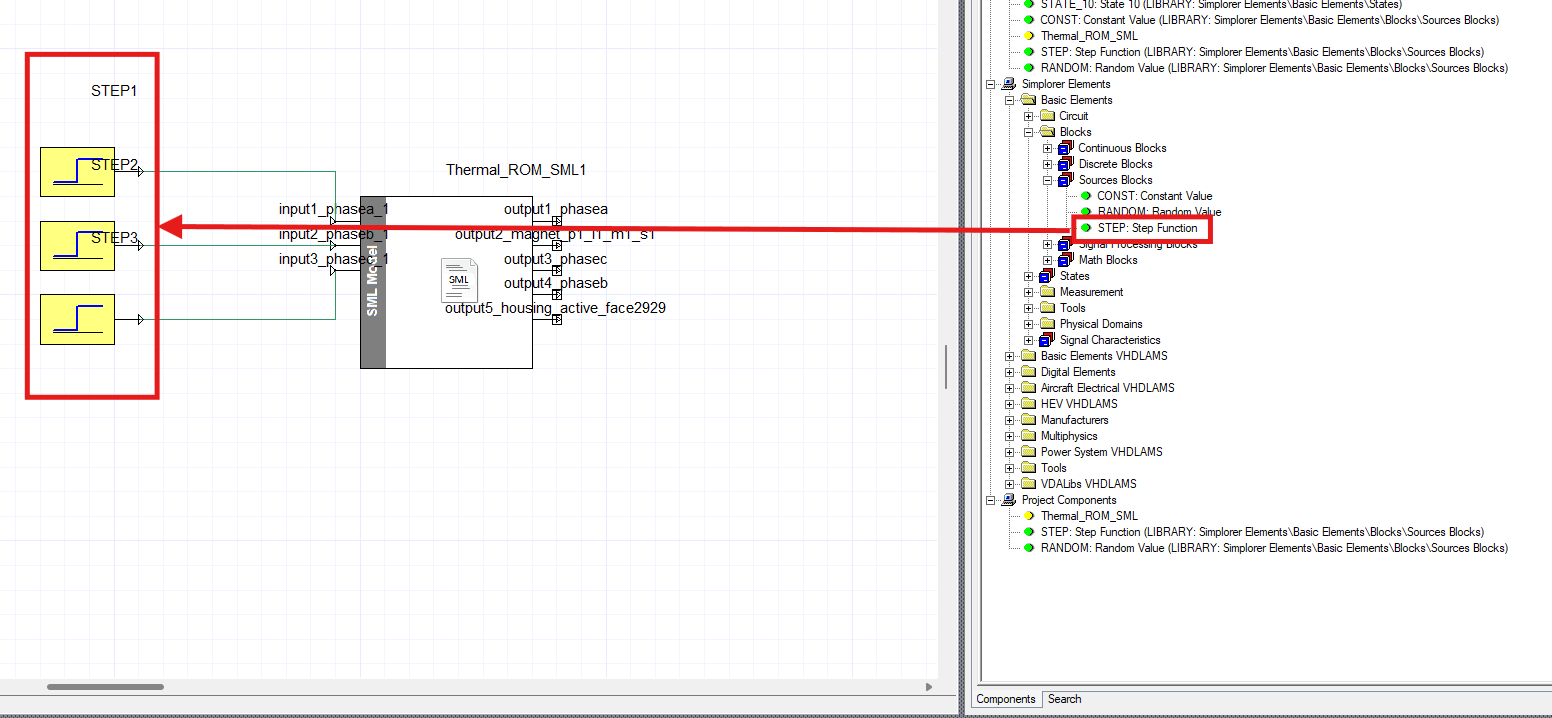Switch to the Search tab
The width and height of the screenshot is (1552, 718).
coord(1064,699)
